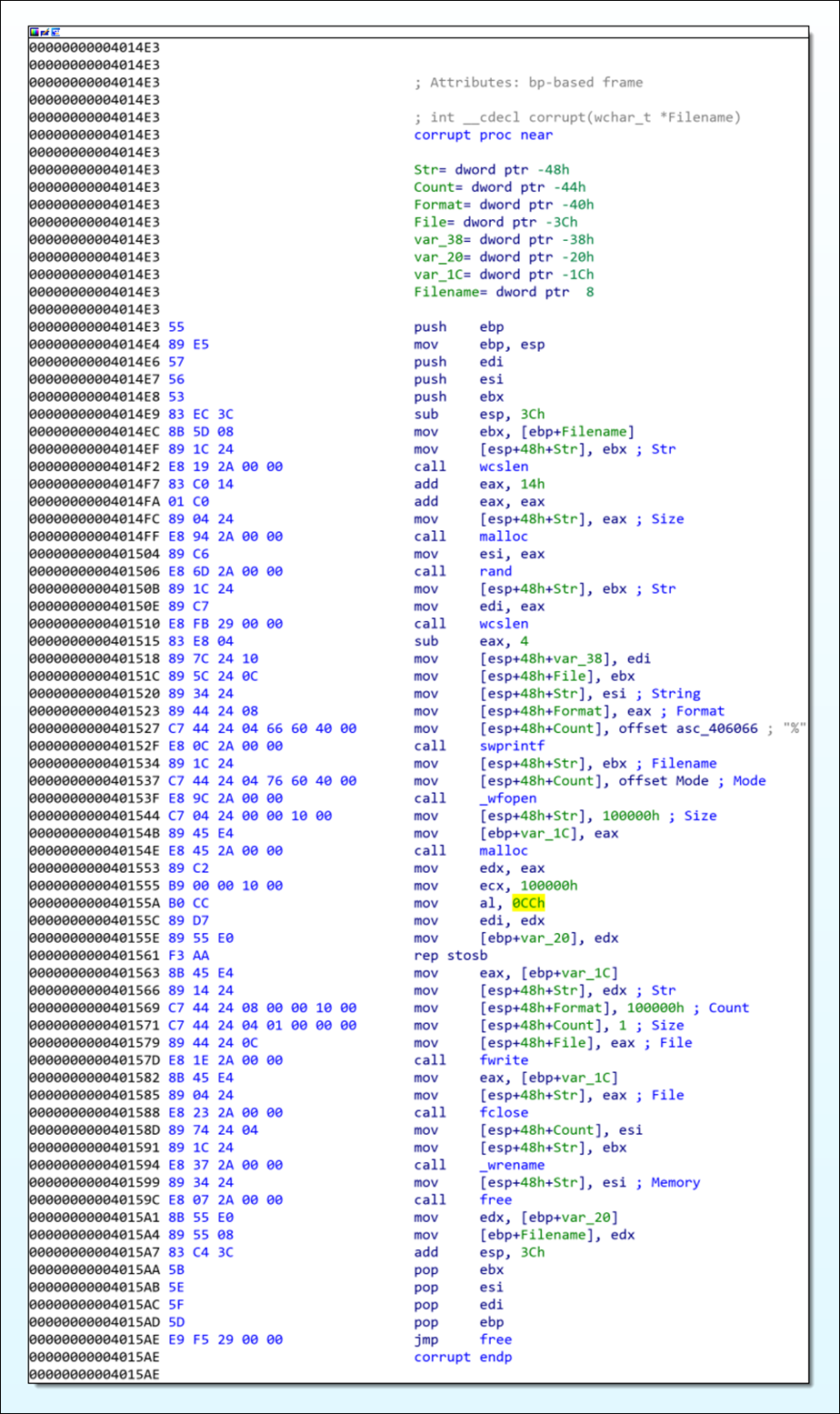Click the '; Count' comment after 100000h

tap(720, 1008)
